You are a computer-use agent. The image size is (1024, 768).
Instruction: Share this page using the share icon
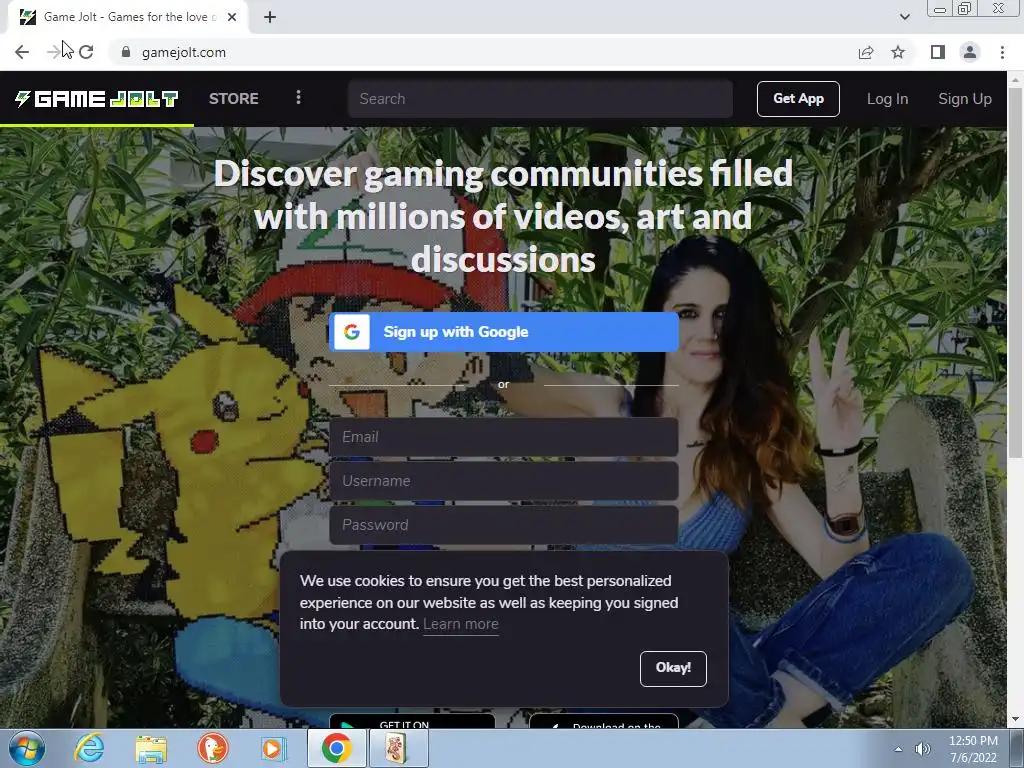tap(866, 52)
